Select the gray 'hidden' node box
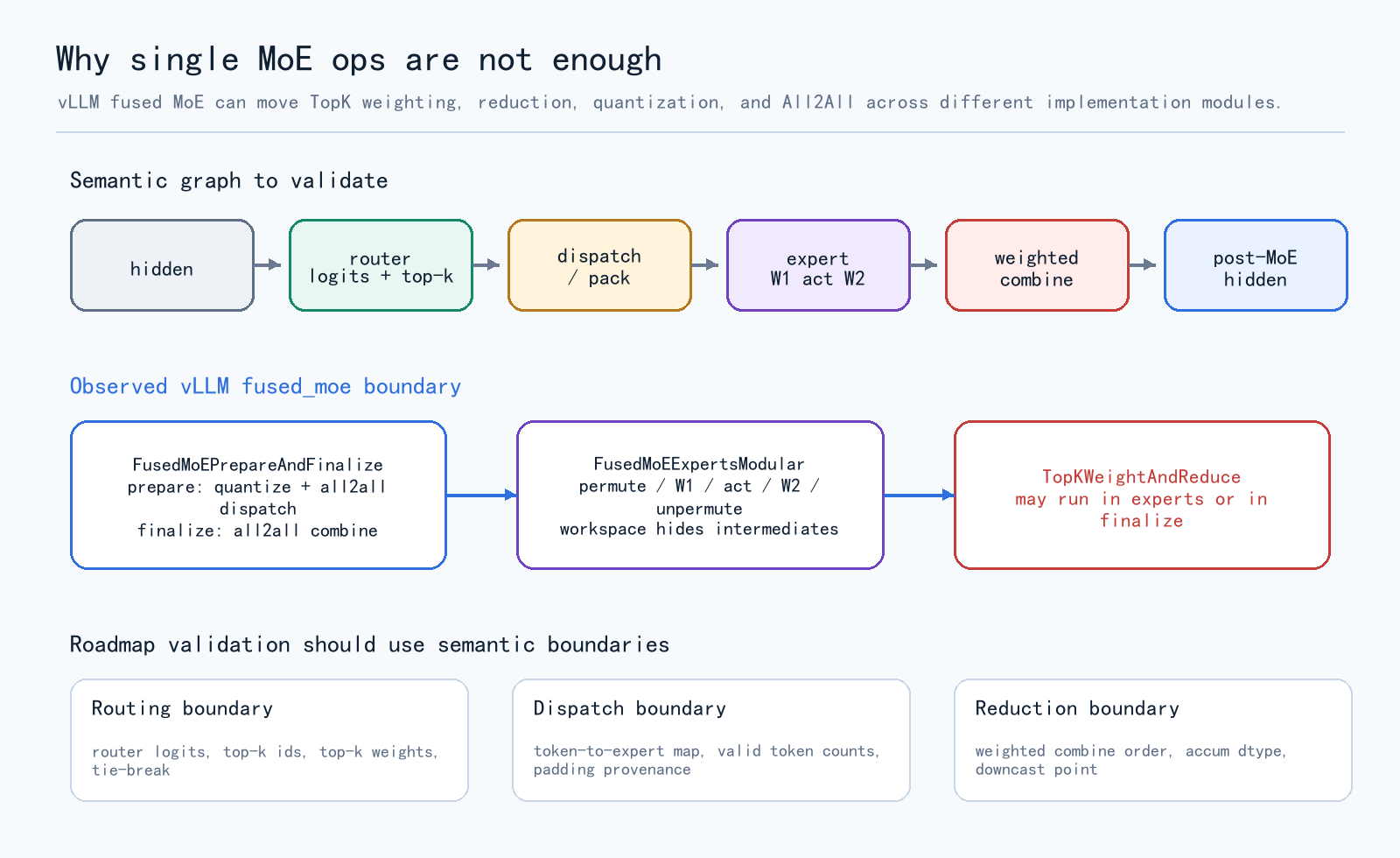1400x858 pixels. [x=162, y=265]
